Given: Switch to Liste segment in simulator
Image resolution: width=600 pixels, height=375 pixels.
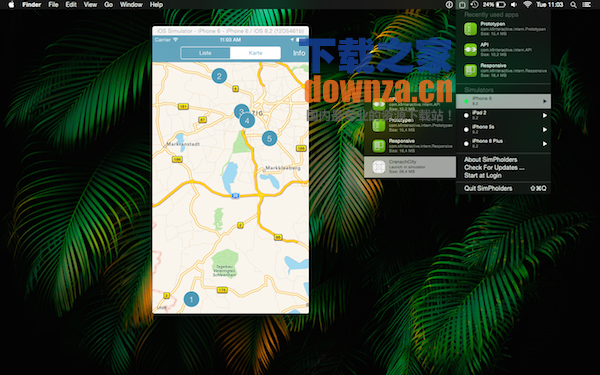Looking at the screenshot, I should pyautogui.click(x=205, y=53).
